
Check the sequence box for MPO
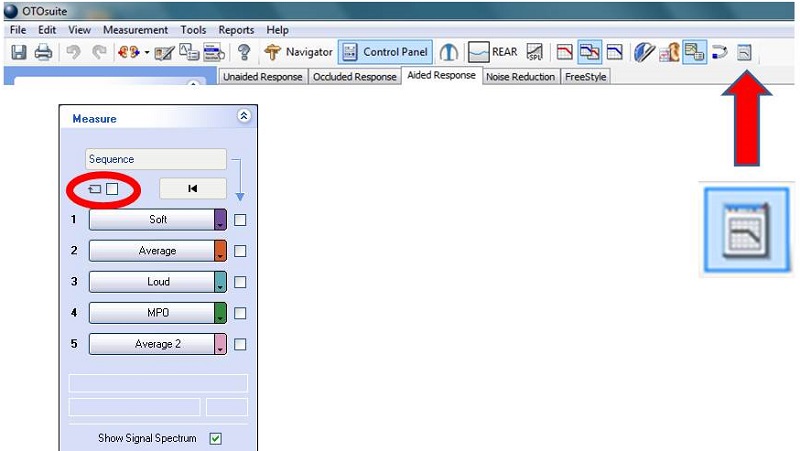240,313
